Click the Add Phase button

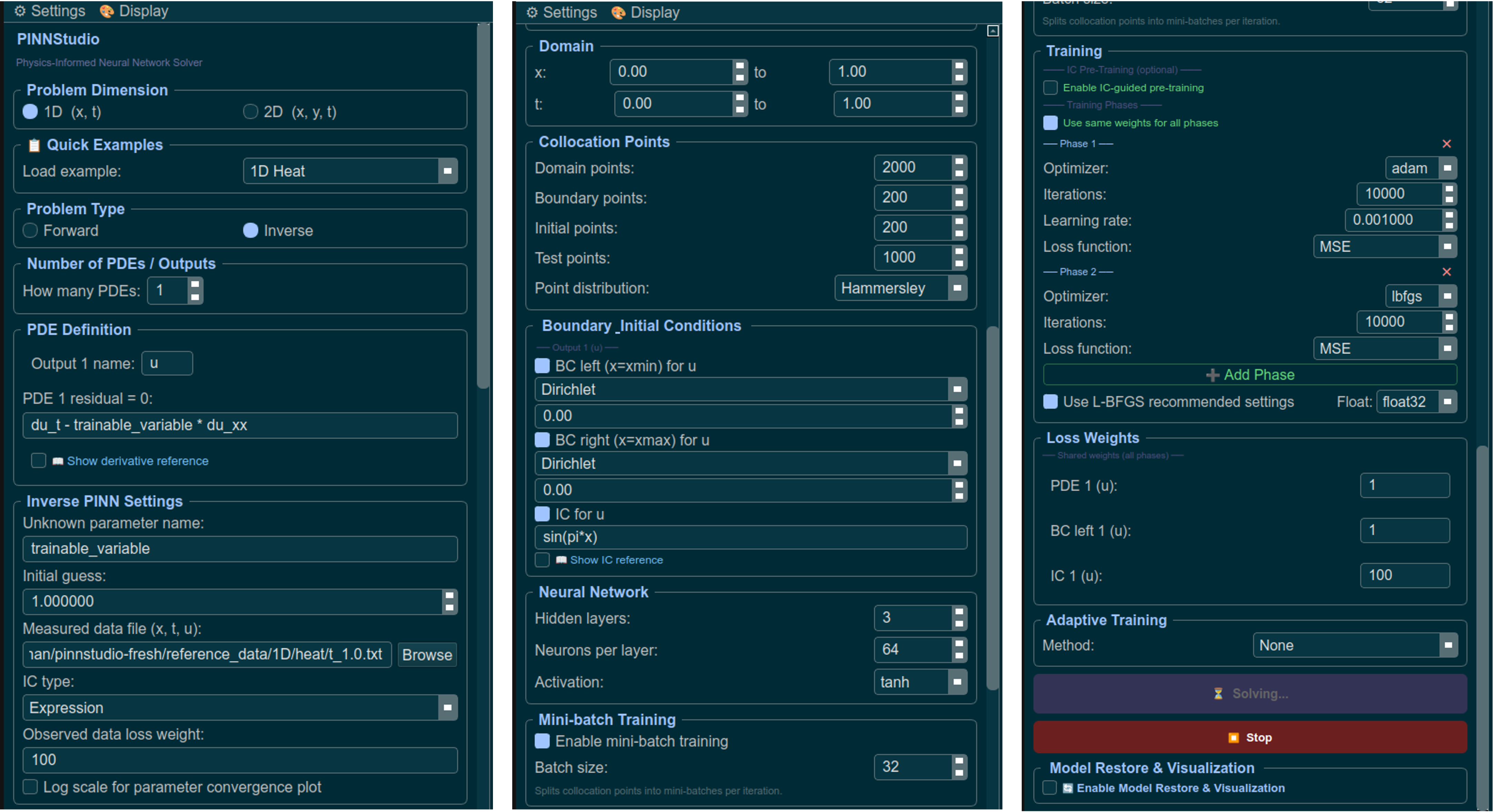(x=1250, y=374)
